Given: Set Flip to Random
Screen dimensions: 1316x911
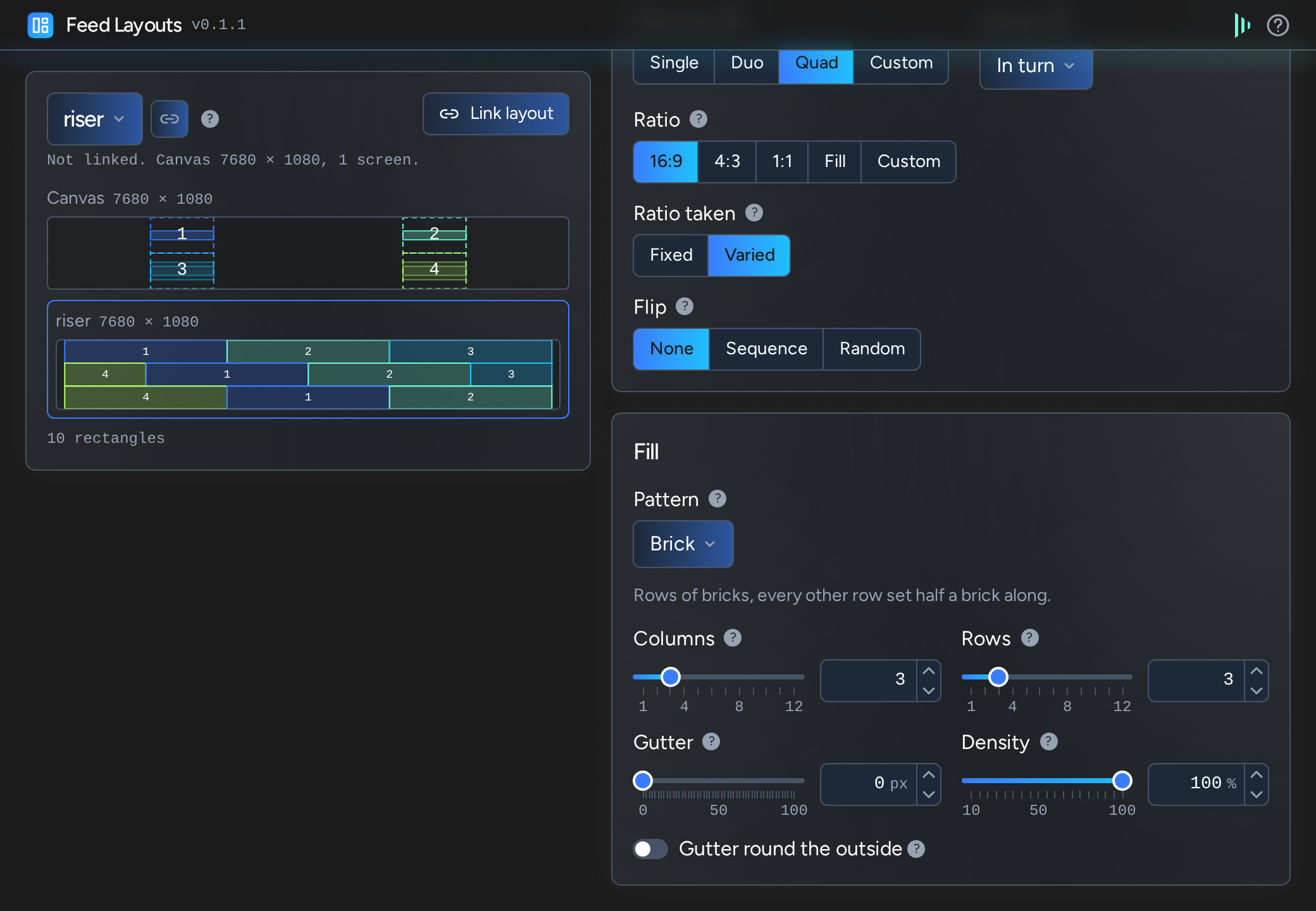Looking at the screenshot, I should (872, 349).
